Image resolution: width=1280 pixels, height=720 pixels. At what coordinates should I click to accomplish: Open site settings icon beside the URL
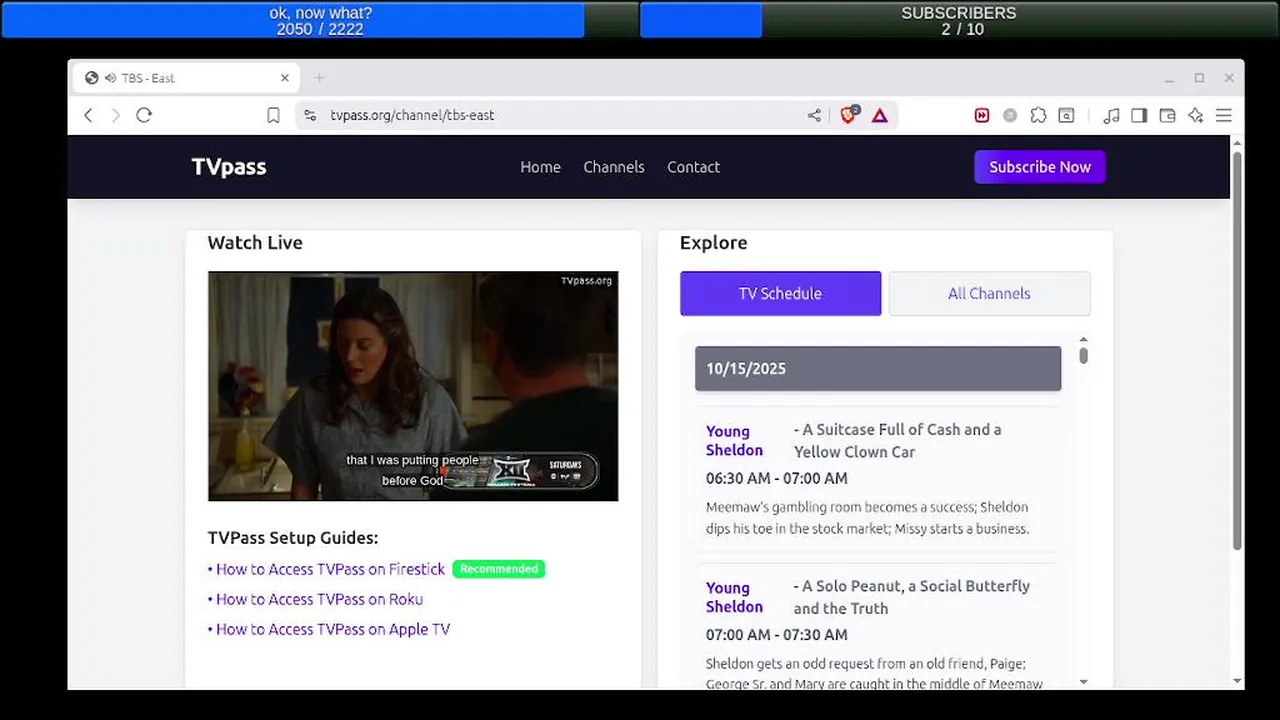point(310,115)
